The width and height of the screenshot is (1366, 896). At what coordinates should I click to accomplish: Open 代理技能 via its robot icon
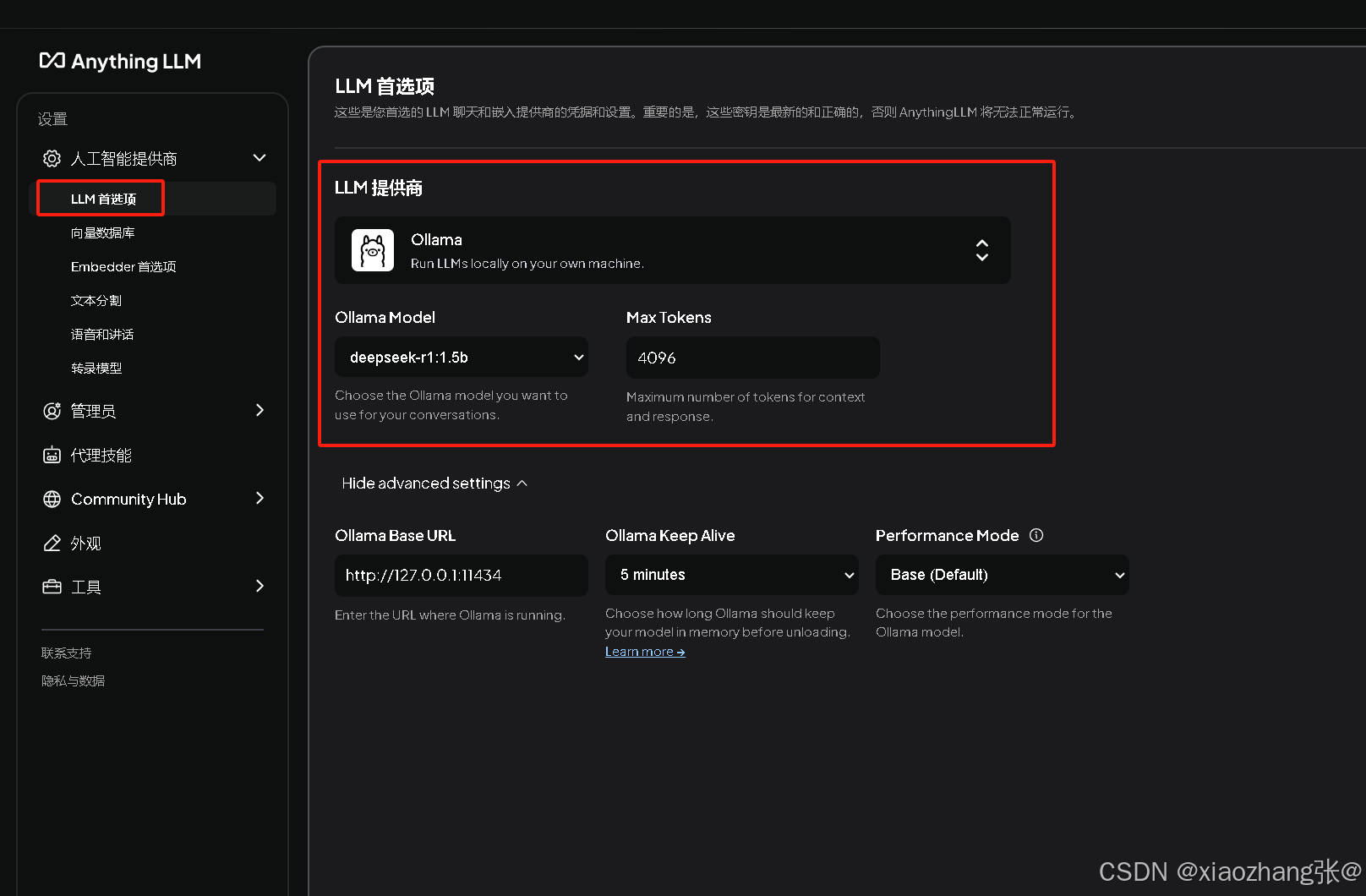pyautogui.click(x=51, y=455)
